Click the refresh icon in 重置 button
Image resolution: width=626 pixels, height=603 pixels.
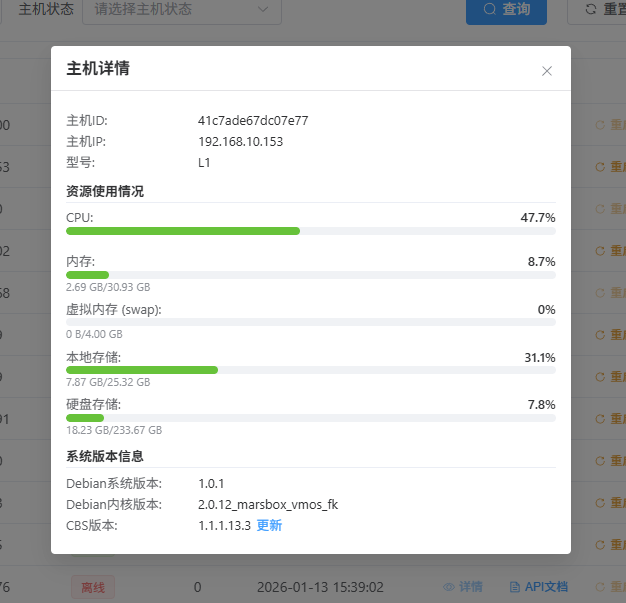pos(591,10)
